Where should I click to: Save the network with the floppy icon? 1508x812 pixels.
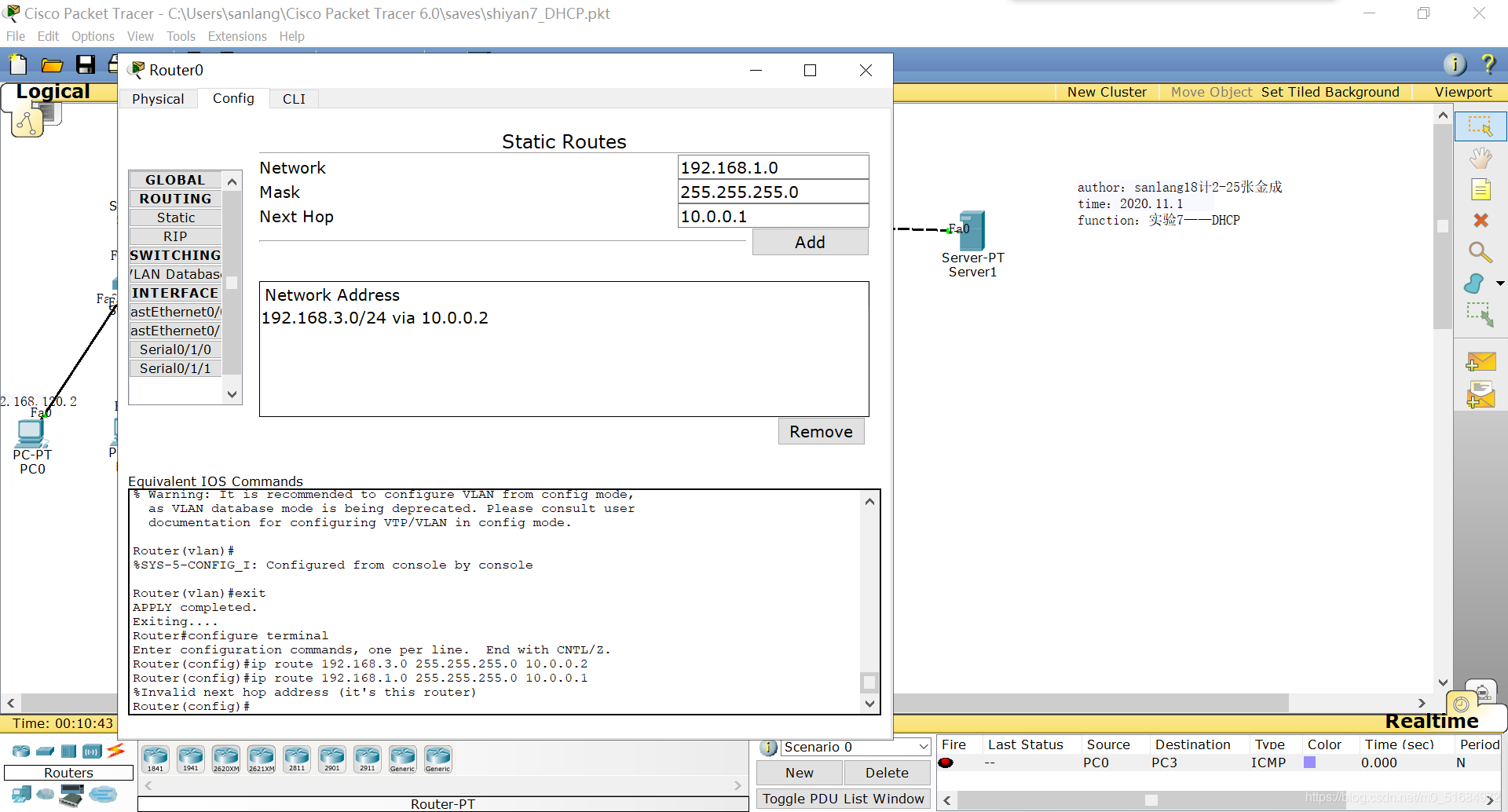pos(86,64)
